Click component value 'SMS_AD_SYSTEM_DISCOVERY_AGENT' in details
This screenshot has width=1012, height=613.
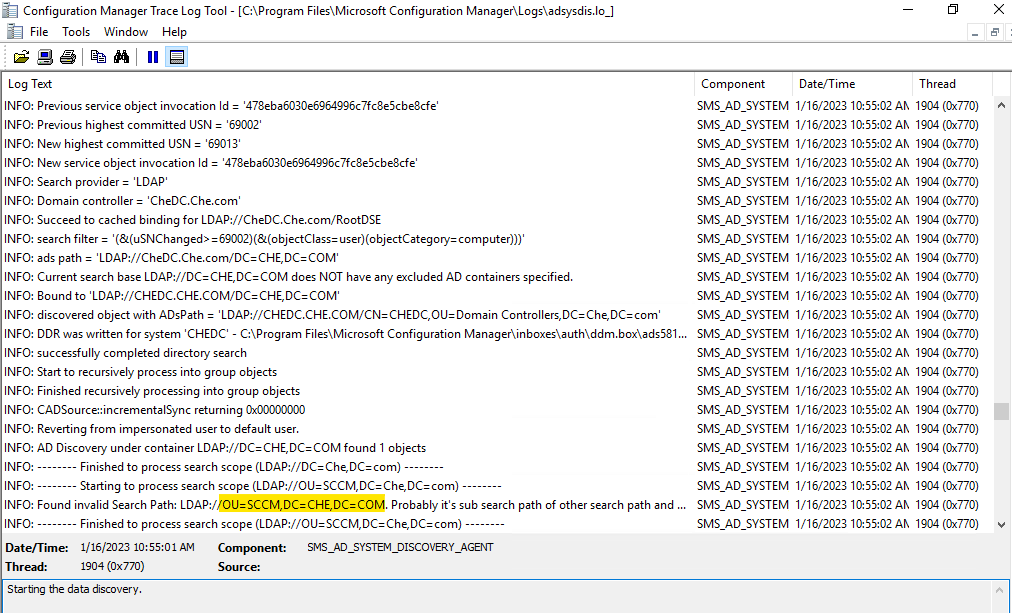tap(400, 548)
